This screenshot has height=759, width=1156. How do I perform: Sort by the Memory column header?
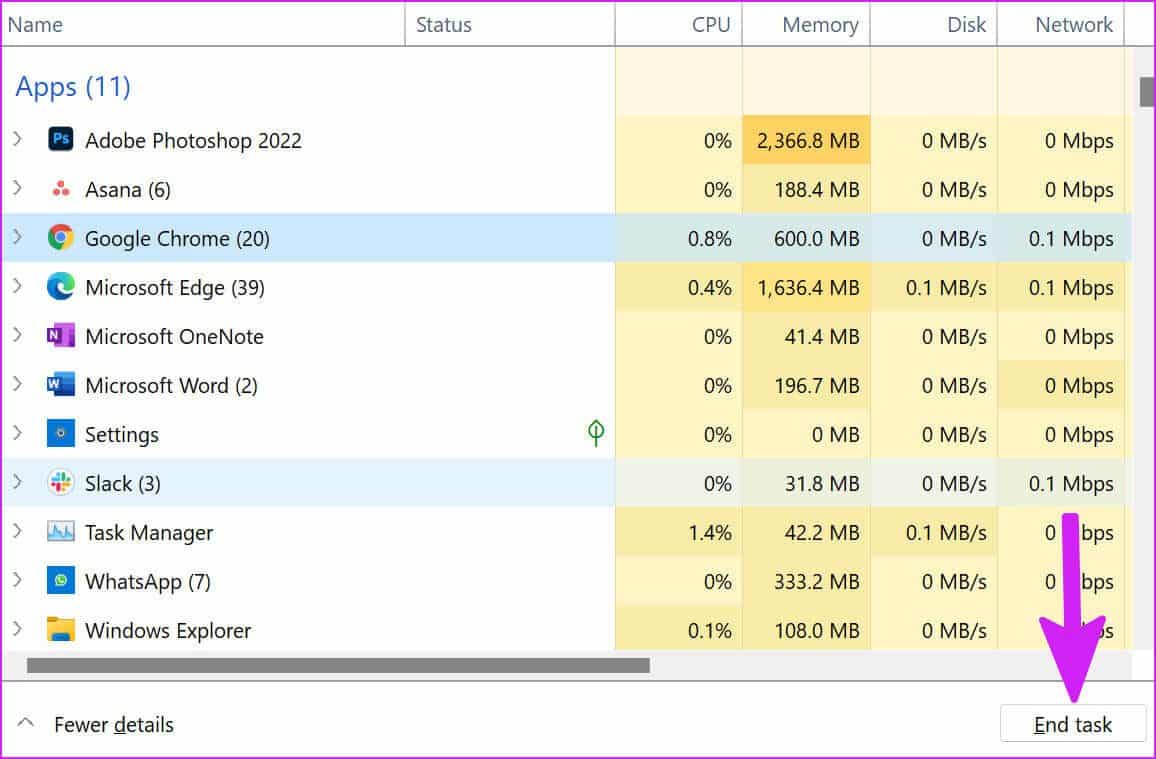806,24
